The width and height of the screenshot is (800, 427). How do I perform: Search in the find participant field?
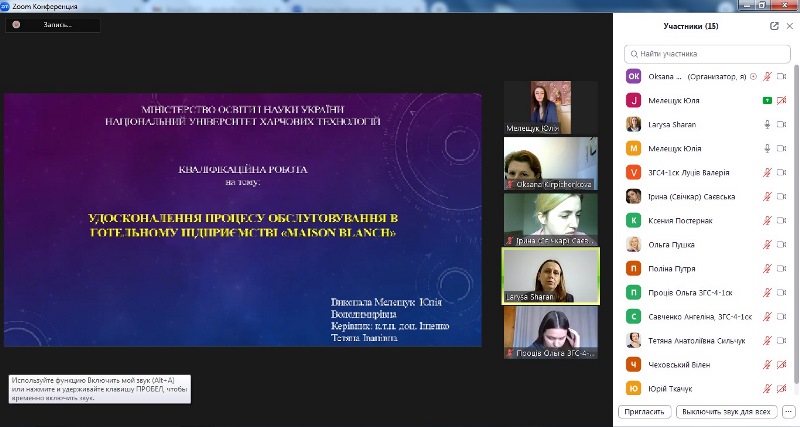pos(707,54)
